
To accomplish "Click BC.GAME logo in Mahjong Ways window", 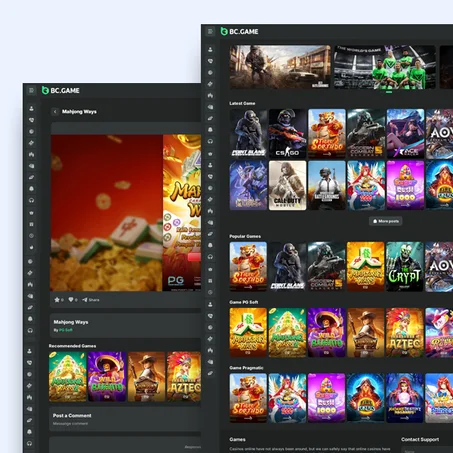I will (x=61, y=90).
